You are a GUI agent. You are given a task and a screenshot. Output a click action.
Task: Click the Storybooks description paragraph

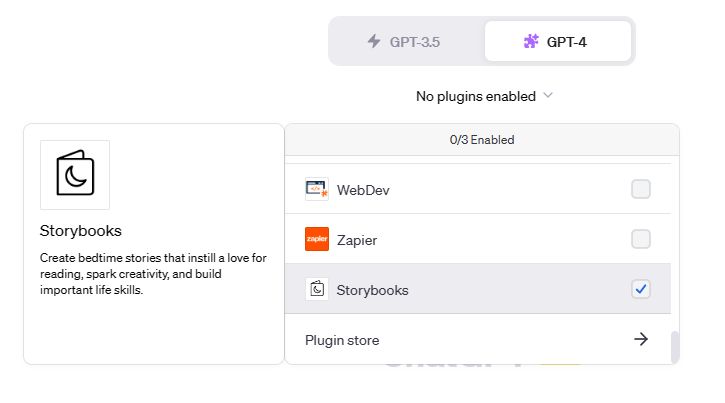pos(154,274)
